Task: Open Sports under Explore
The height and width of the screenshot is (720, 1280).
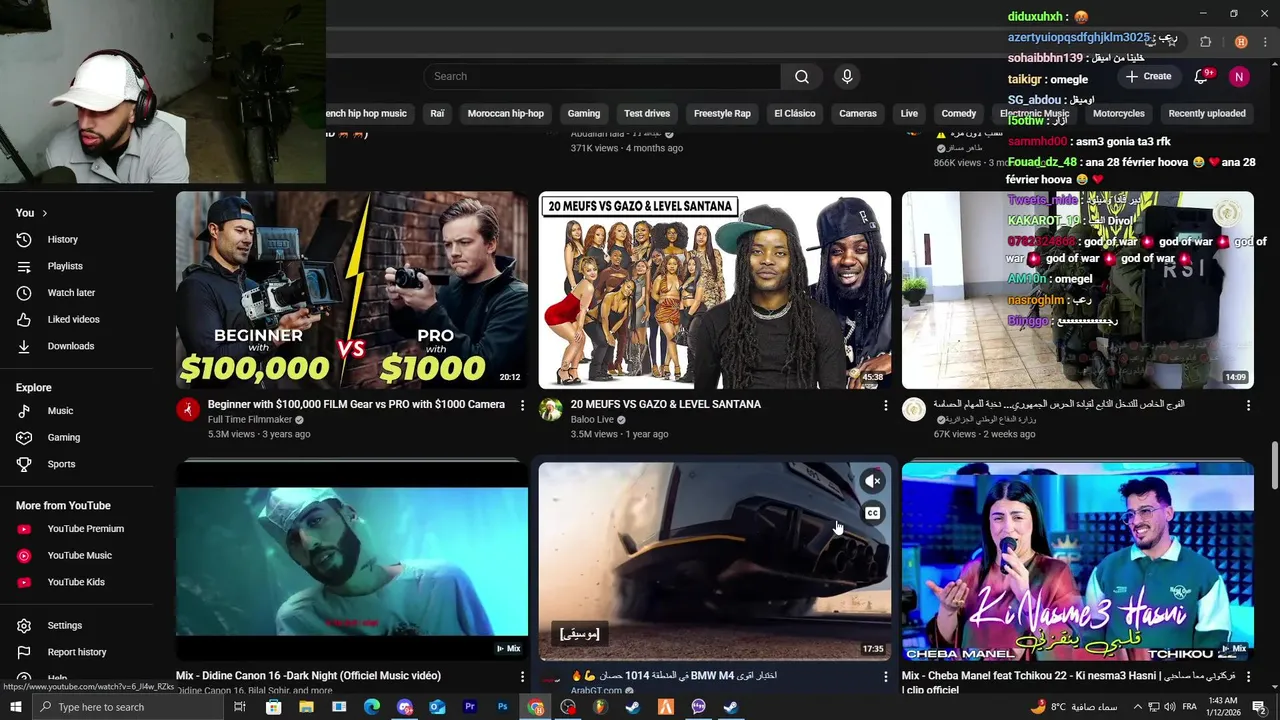Action: [61, 464]
